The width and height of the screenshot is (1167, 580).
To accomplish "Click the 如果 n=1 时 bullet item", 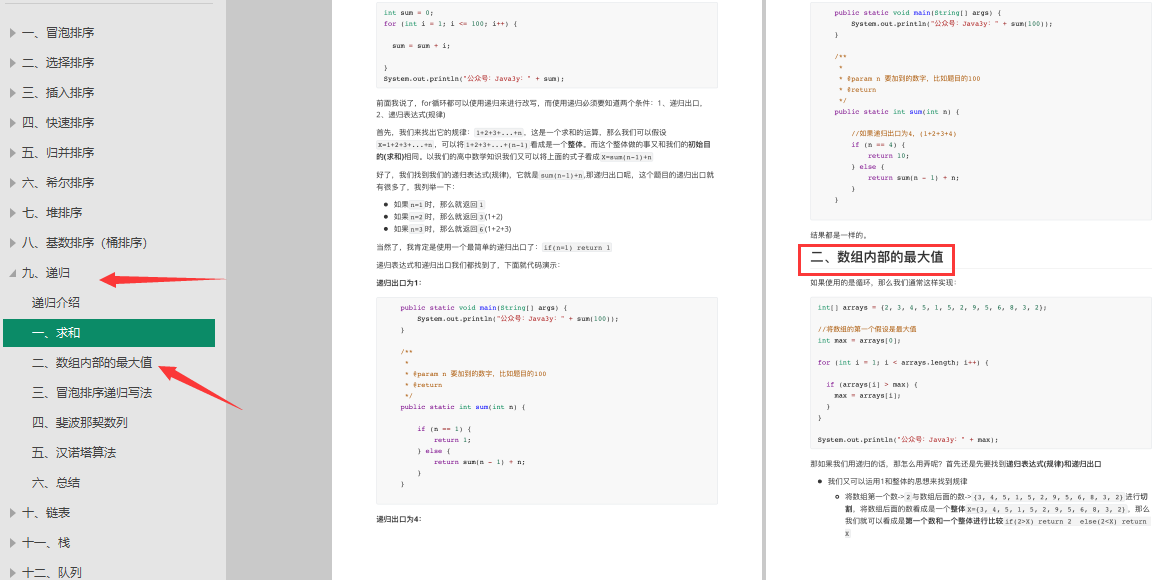I will (x=439, y=204).
